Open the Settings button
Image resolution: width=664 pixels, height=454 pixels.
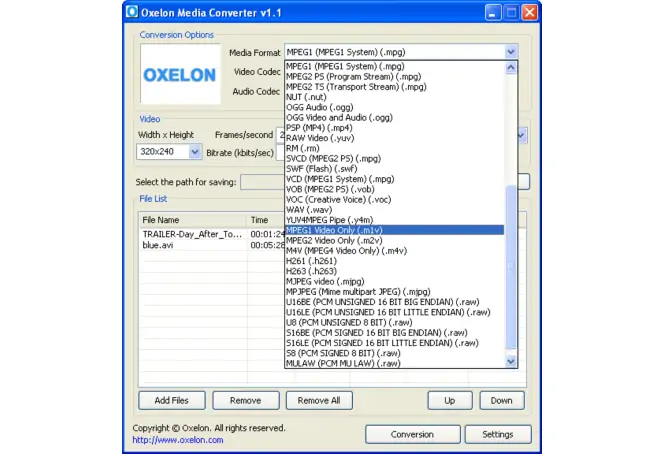click(498, 434)
